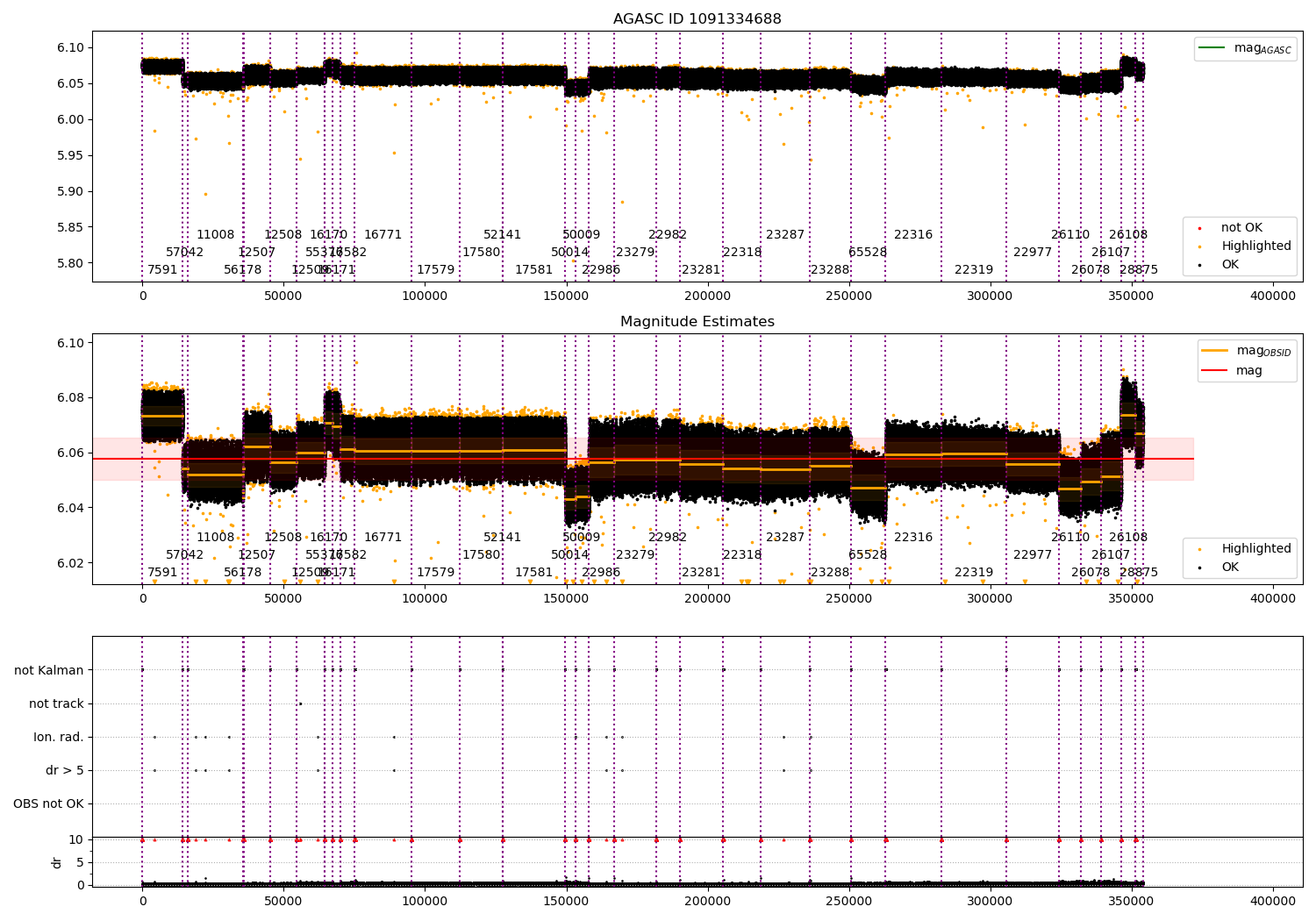
Task: Click the 6.02 y-axis tick label
Action: click(x=71, y=563)
